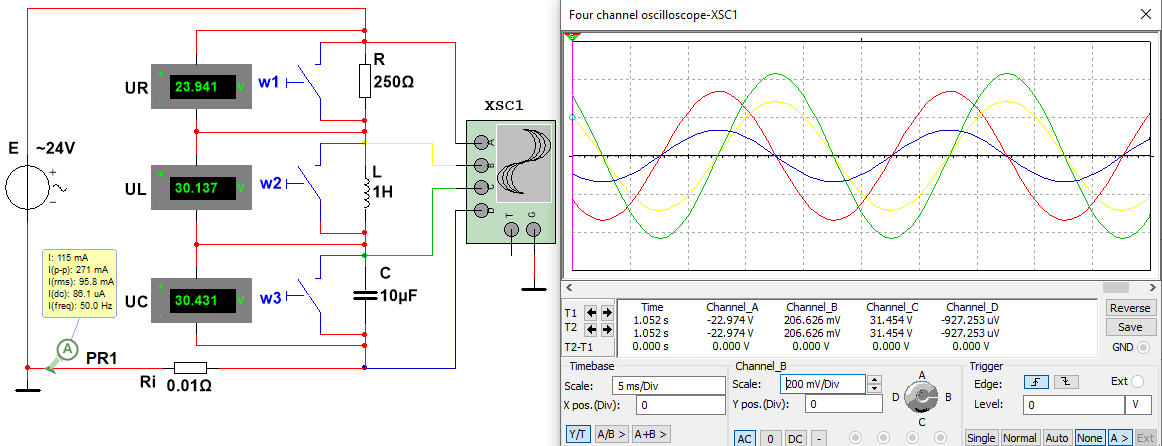This screenshot has height=446, width=1162.
Task: Expand the A/B > display mode
Action: click(x=611, y=434)
